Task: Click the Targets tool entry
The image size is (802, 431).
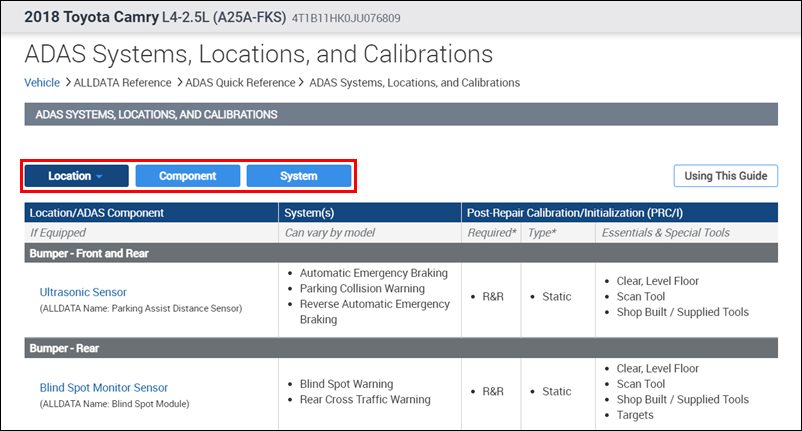Action: (x=635, y=415)
